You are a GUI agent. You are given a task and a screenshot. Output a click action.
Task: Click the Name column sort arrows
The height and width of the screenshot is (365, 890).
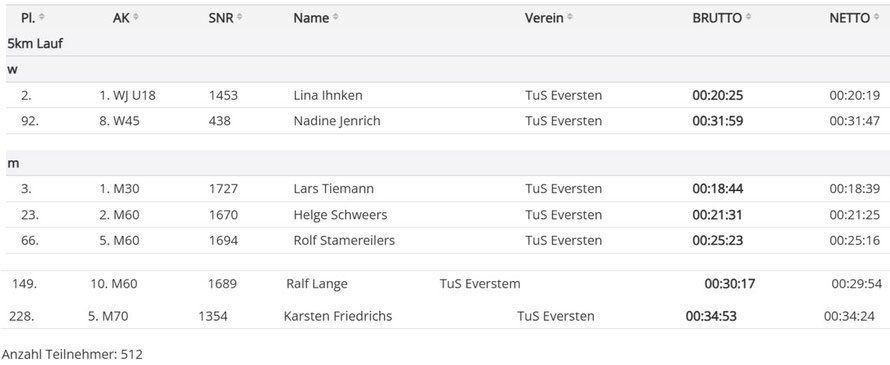[335, 18]
